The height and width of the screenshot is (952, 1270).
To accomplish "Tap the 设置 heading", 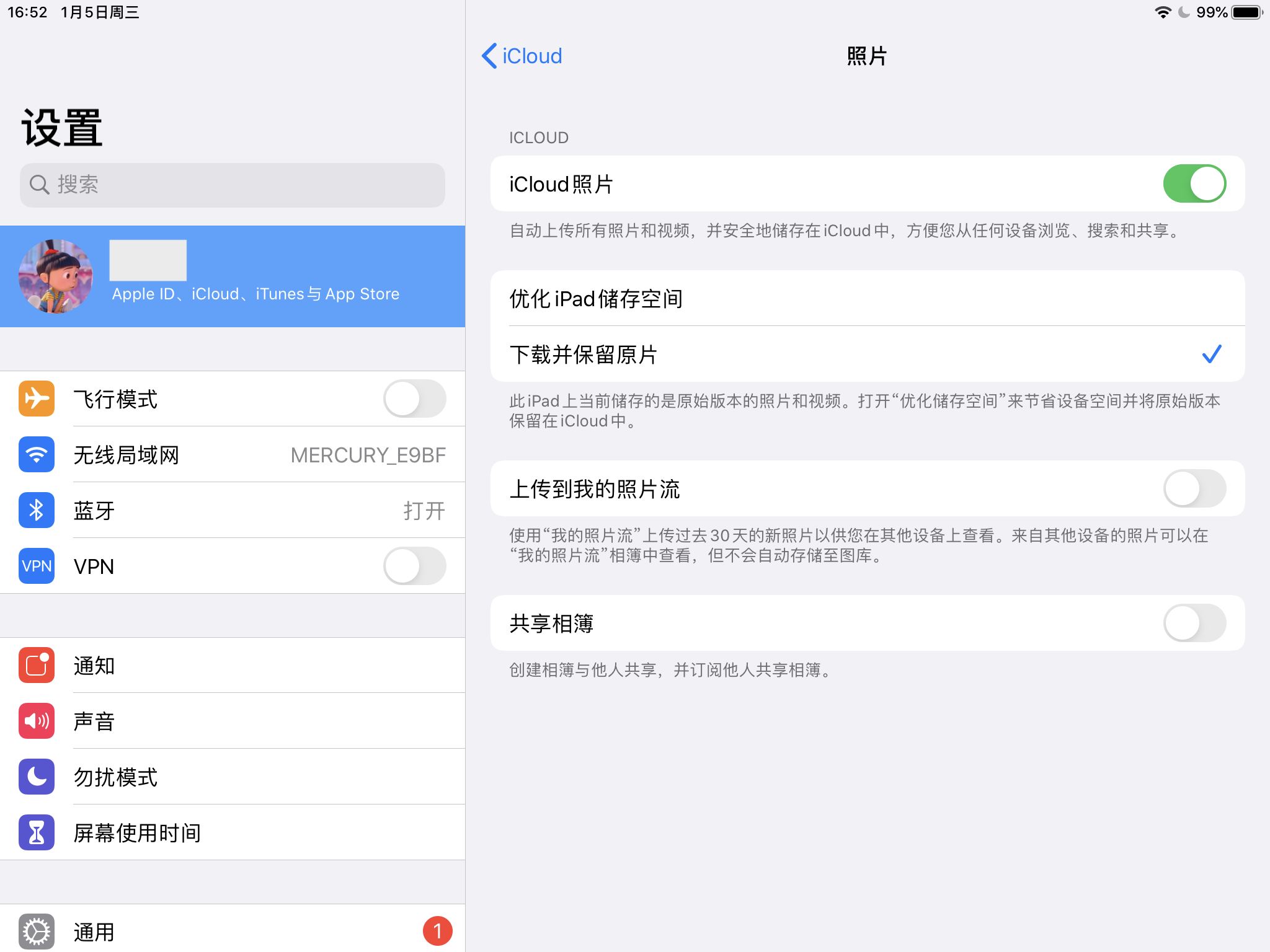I will [62, 128].
